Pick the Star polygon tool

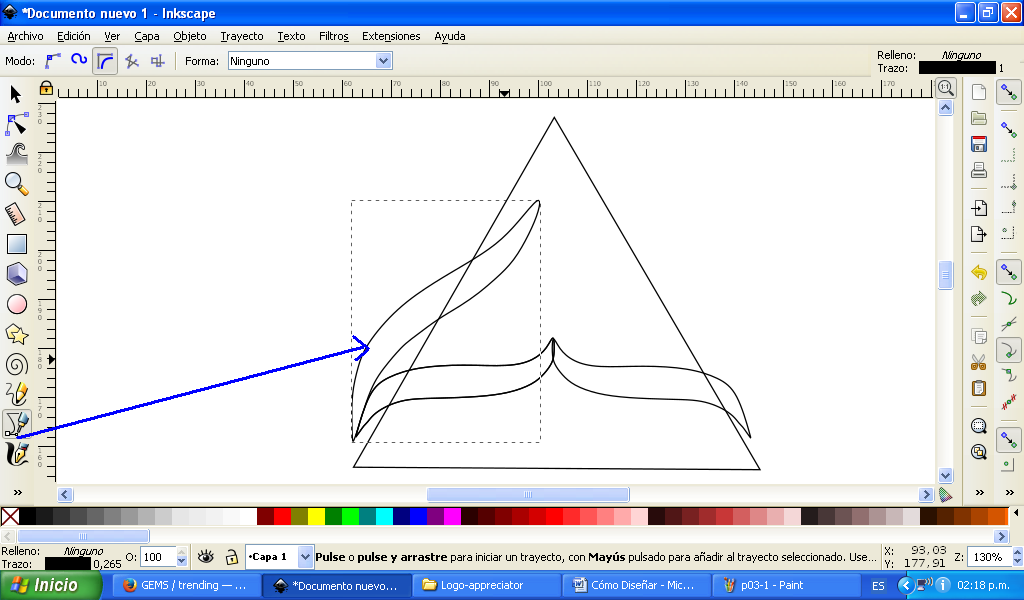pyautogui.click(x=16, y=334)
